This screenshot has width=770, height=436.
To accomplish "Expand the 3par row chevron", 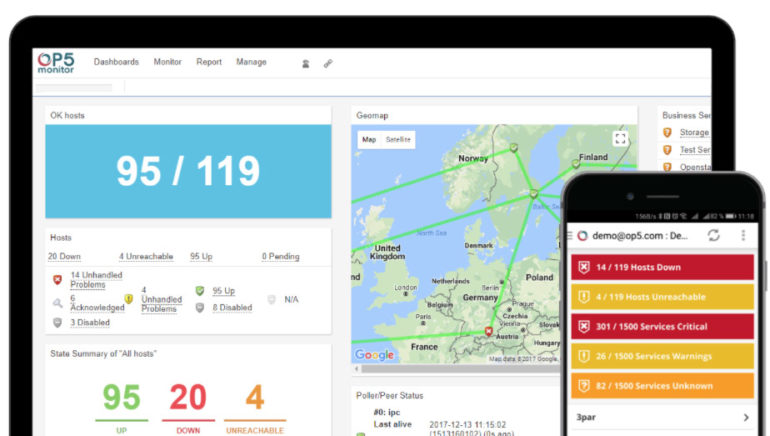I will click(x=746, y=417).
